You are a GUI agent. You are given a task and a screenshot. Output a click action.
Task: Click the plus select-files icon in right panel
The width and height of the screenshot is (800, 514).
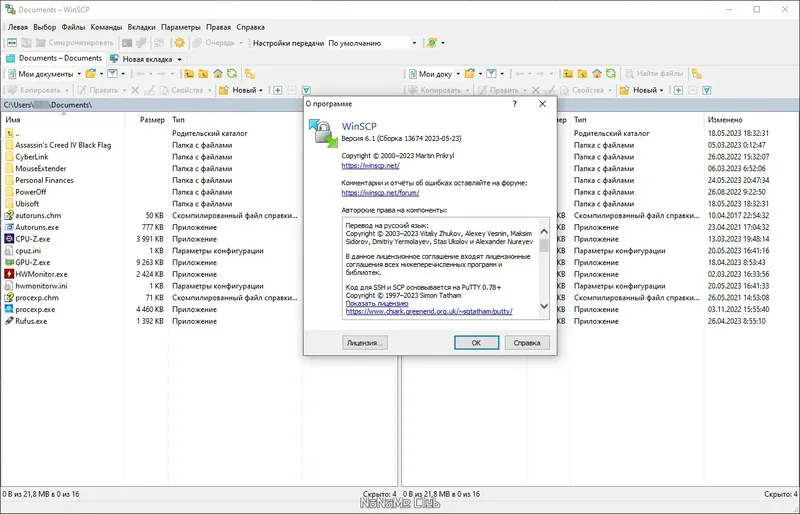(x=678, y=90)
